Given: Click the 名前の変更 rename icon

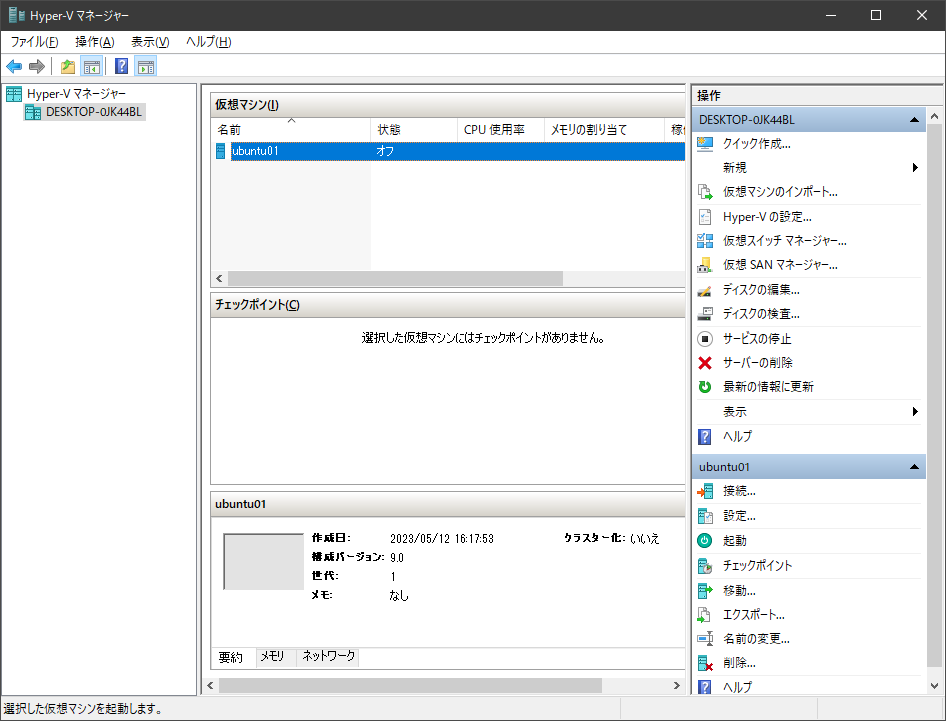Looking at the screenshot, I should pos(705,638).
